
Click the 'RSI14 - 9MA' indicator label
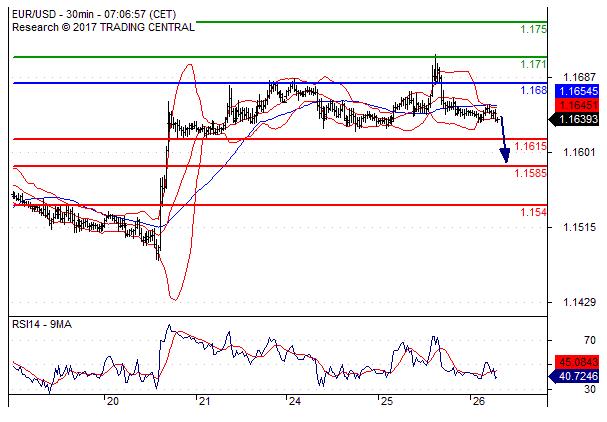click(42, 324)
